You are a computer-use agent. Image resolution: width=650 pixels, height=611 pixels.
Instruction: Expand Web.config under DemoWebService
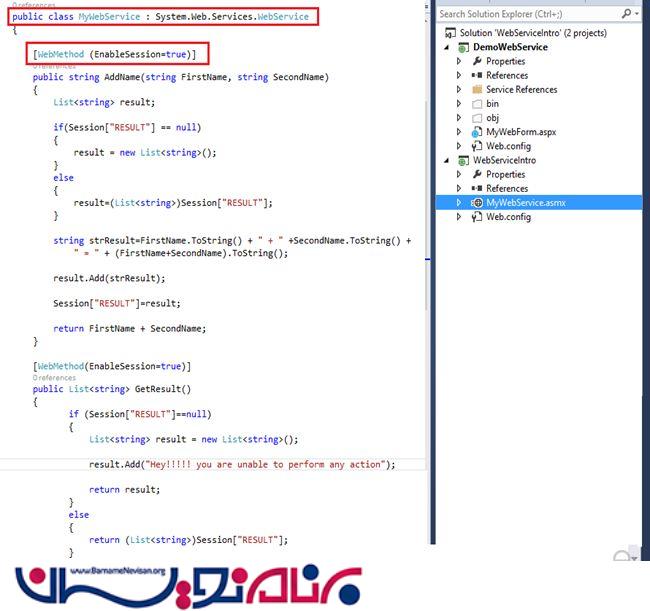tap(459, 145)
